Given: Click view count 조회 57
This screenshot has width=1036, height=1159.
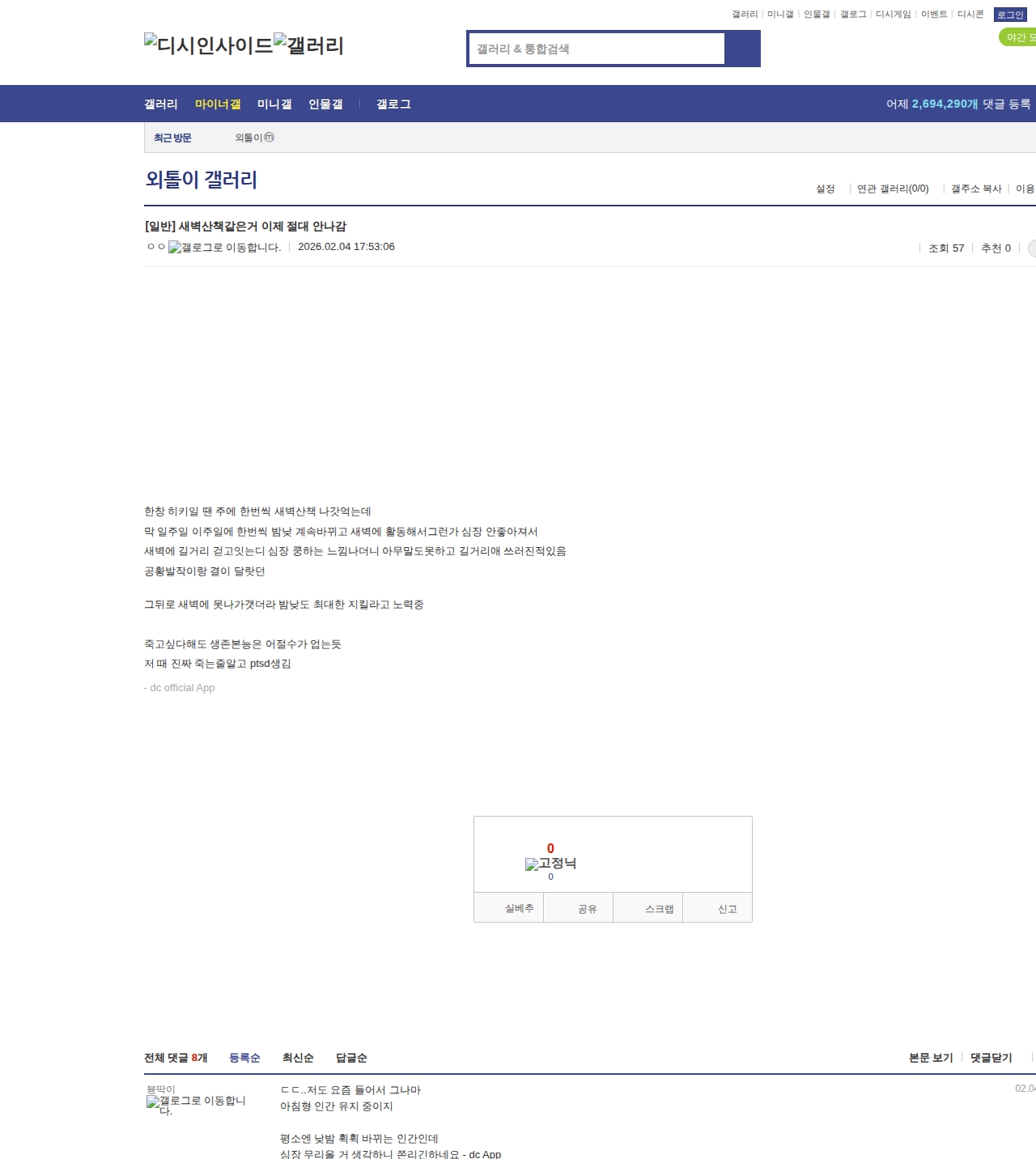Looking at the screenshot, I should [946, 248].
